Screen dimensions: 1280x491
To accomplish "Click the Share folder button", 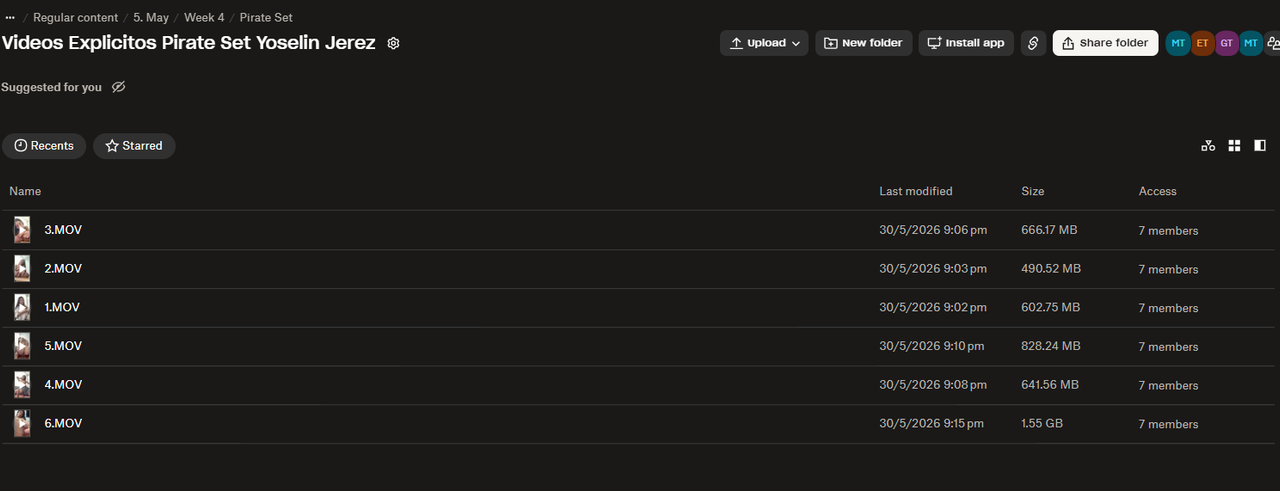I will [1105, 43].
